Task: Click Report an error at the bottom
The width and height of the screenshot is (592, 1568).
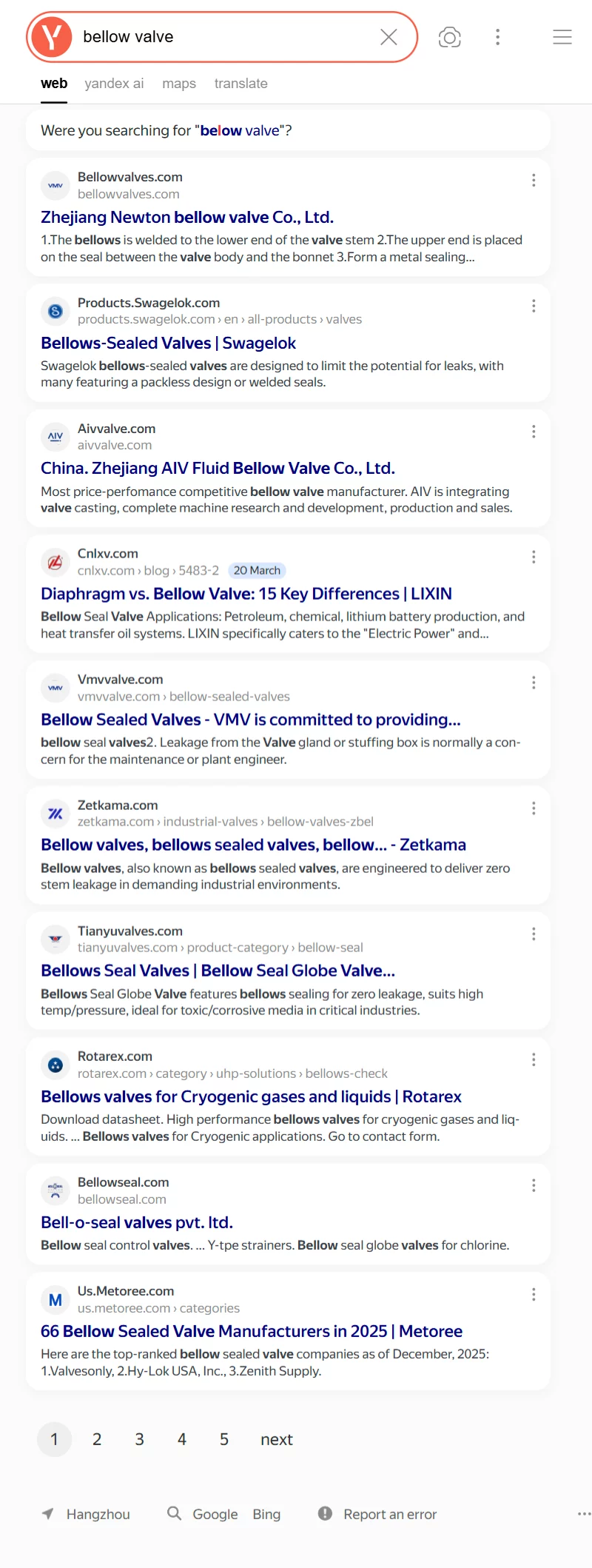Action: (390, 1514)
